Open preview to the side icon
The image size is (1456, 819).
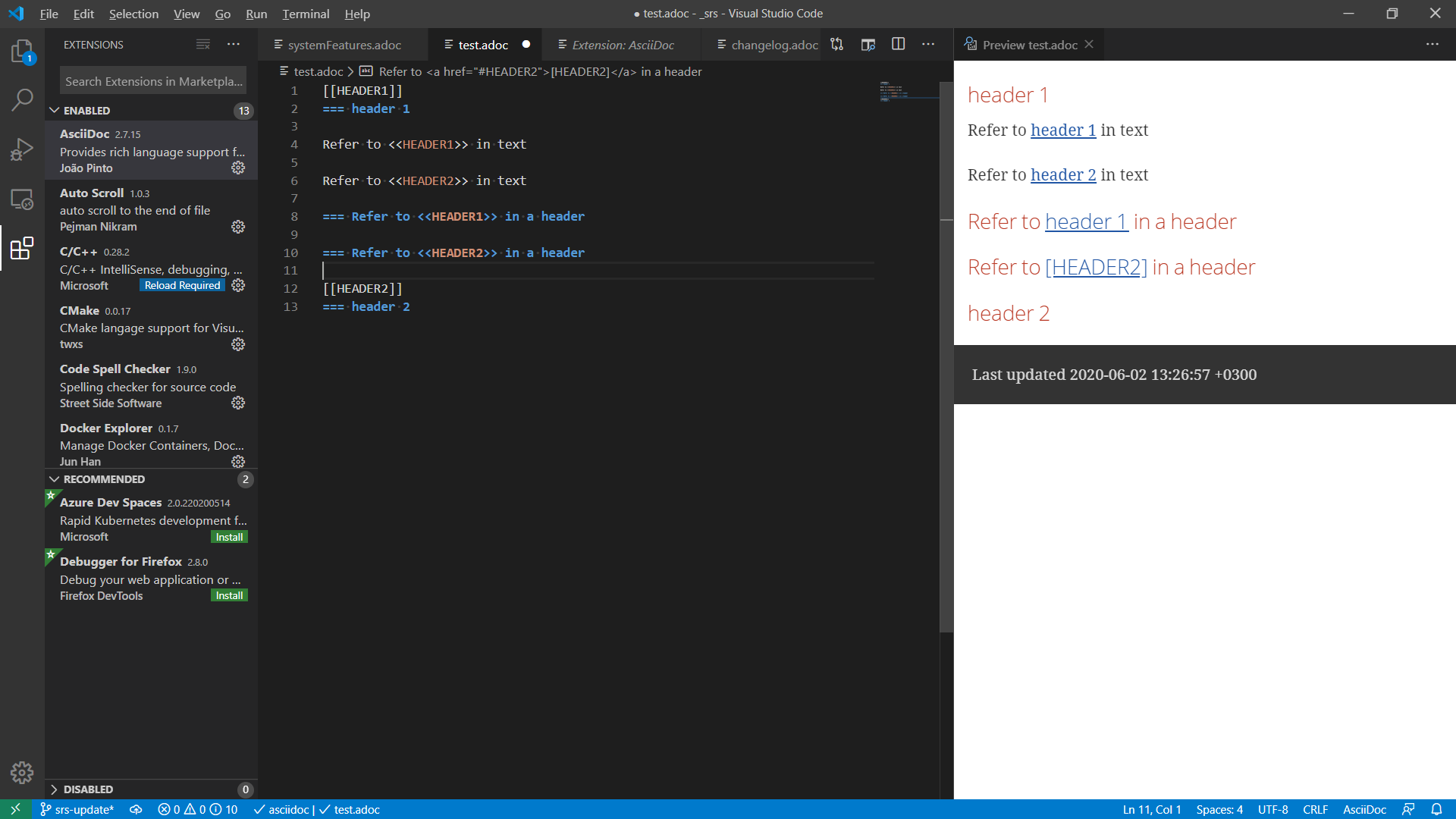868,45
